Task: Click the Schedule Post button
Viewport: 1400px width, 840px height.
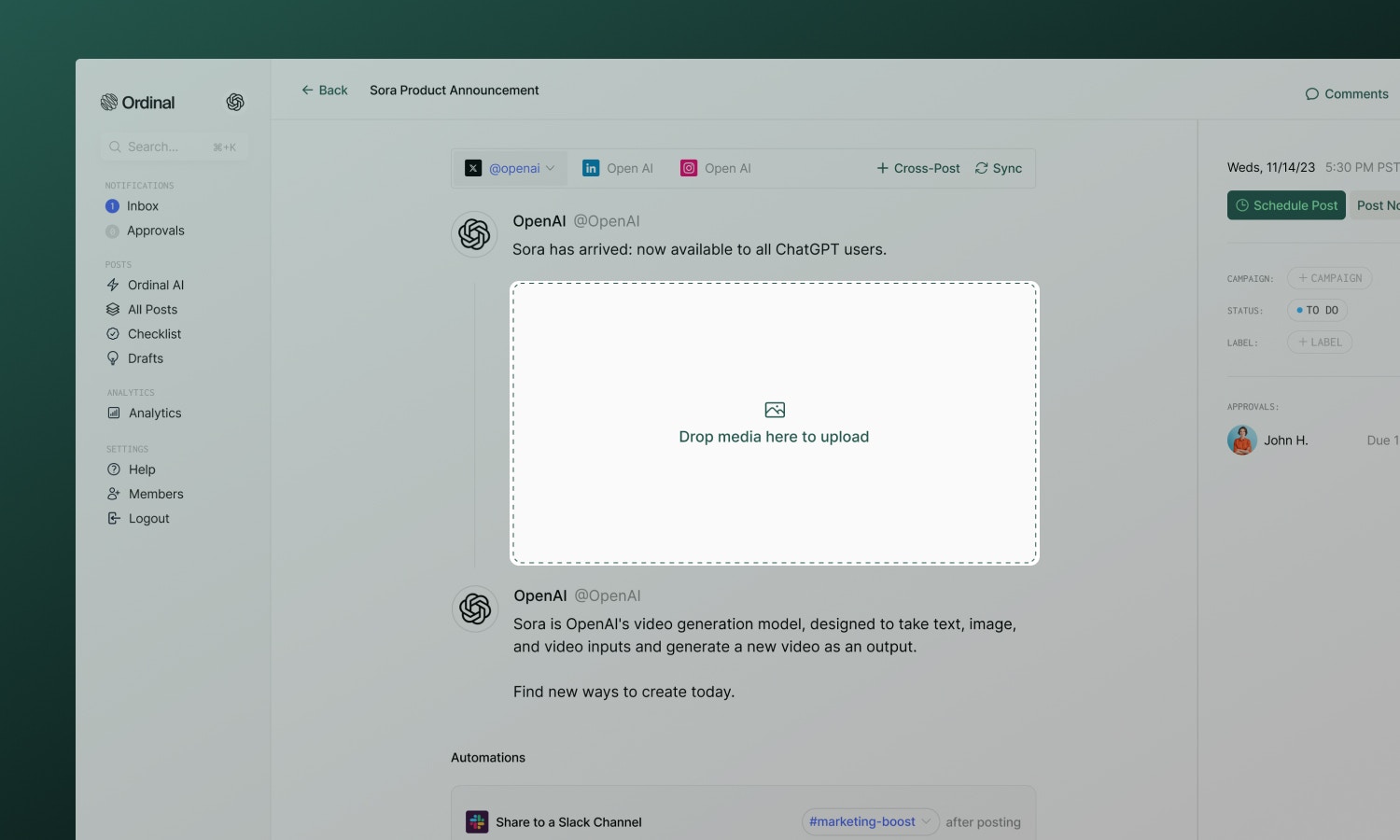Action: coord(1286,205)
